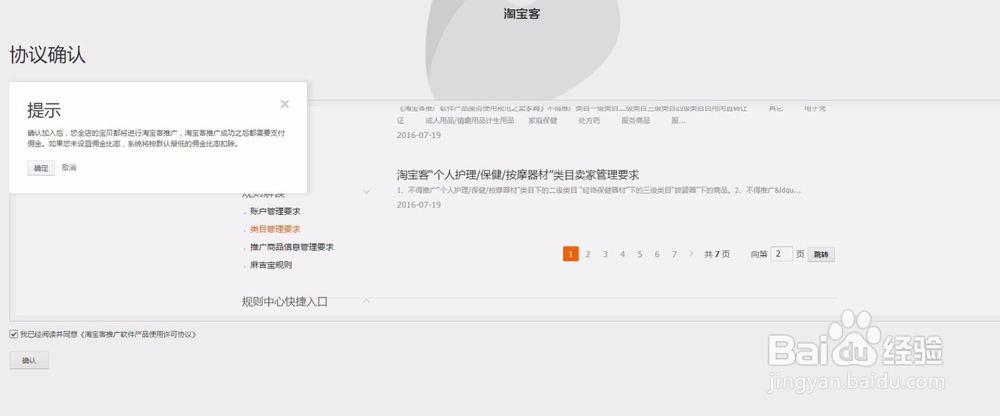Go to page 3 in the pagination

pos(605,254)
